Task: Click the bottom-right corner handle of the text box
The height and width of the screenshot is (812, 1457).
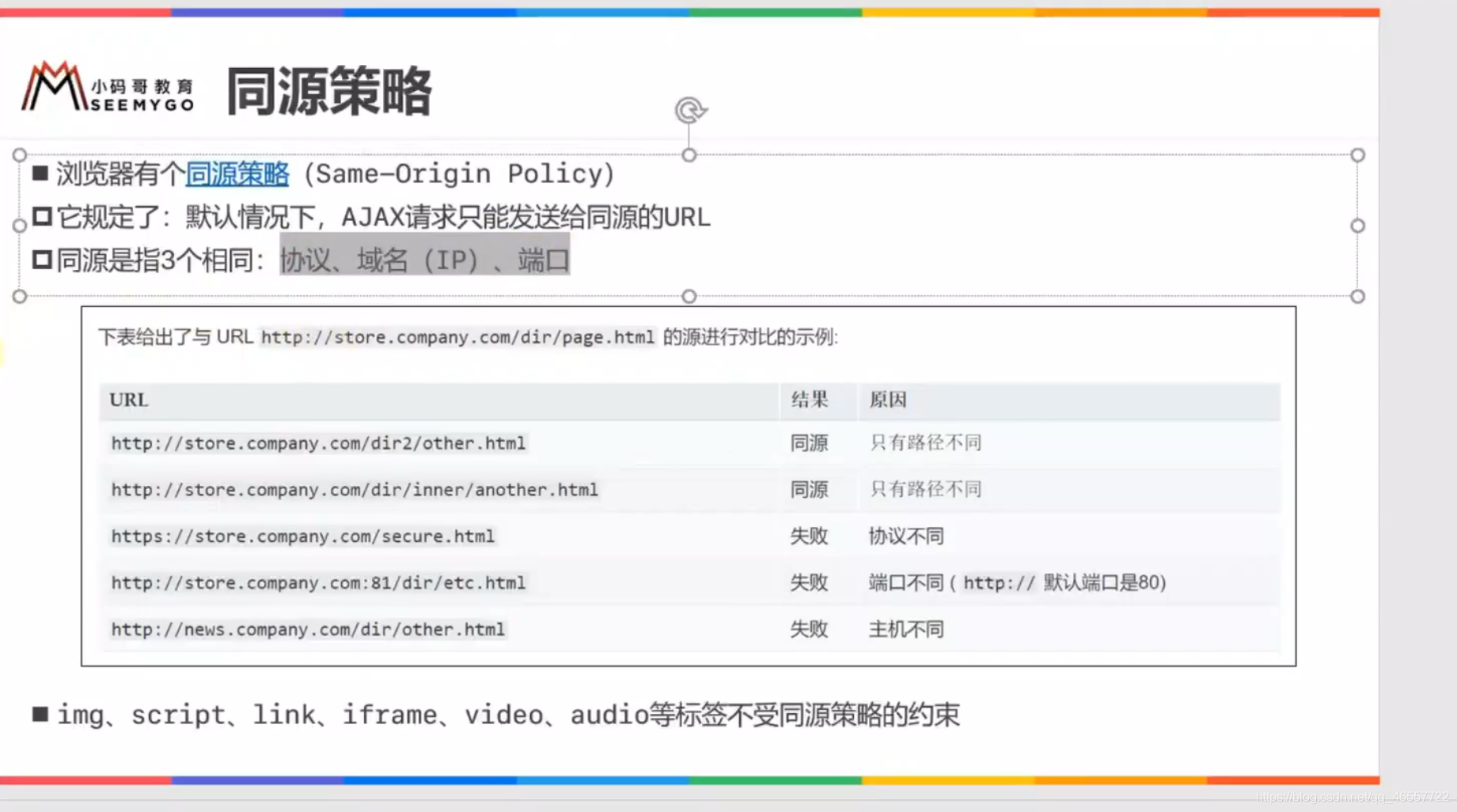Action: 1357,296
